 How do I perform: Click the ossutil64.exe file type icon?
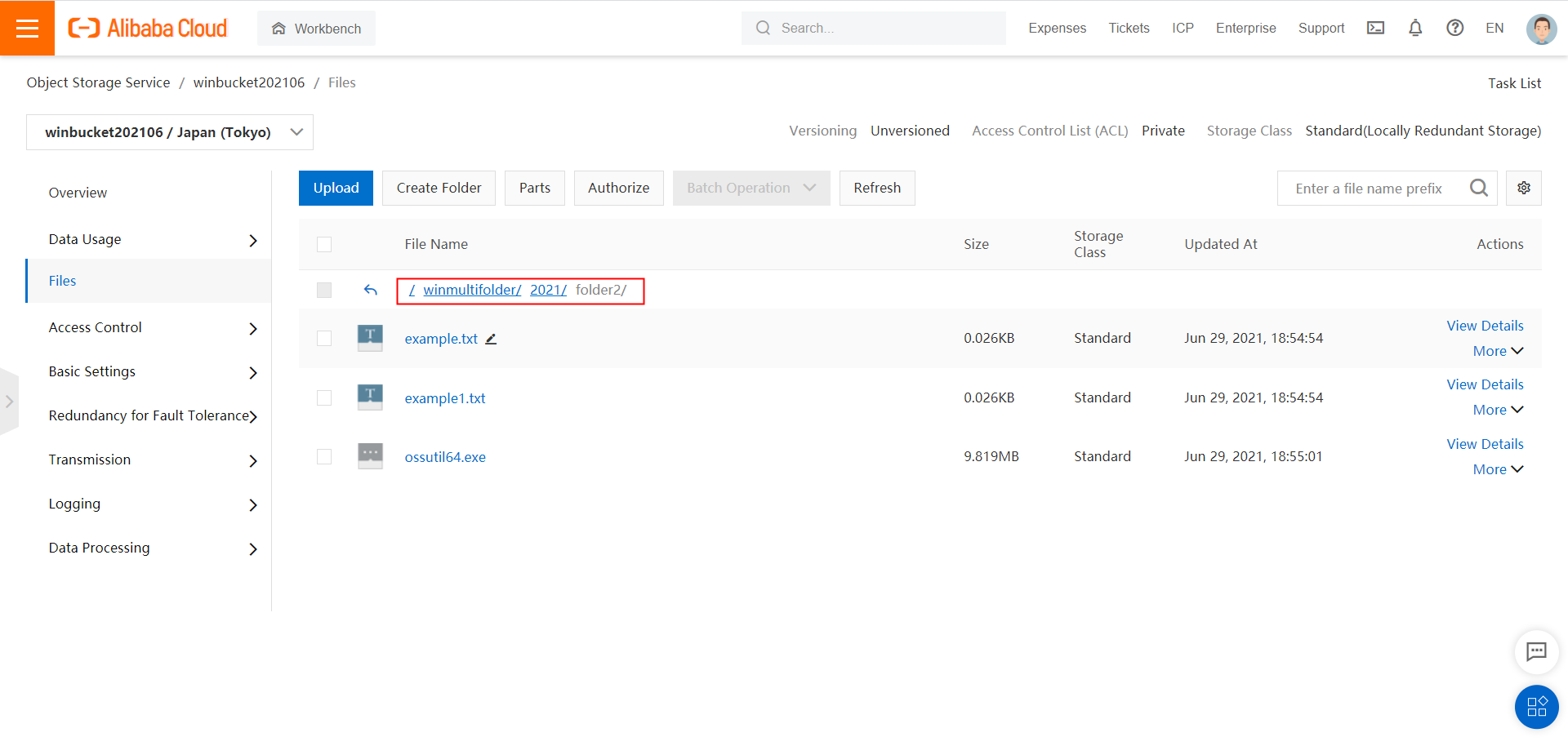[370, 455]
